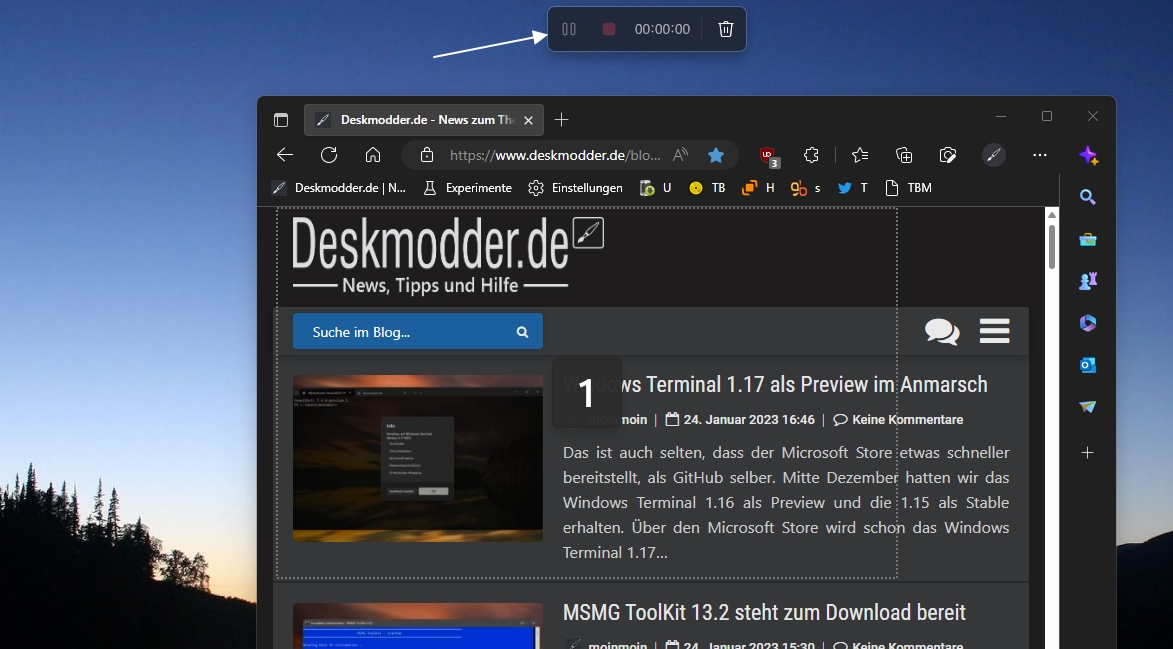Go to the browser home page

click(x=373, y=155)
